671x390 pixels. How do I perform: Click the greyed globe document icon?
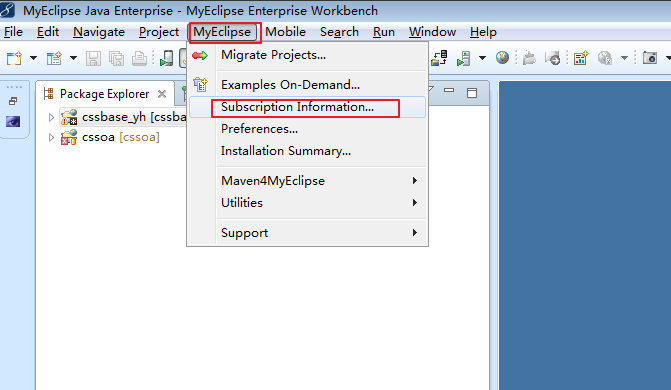pos(605,58)
